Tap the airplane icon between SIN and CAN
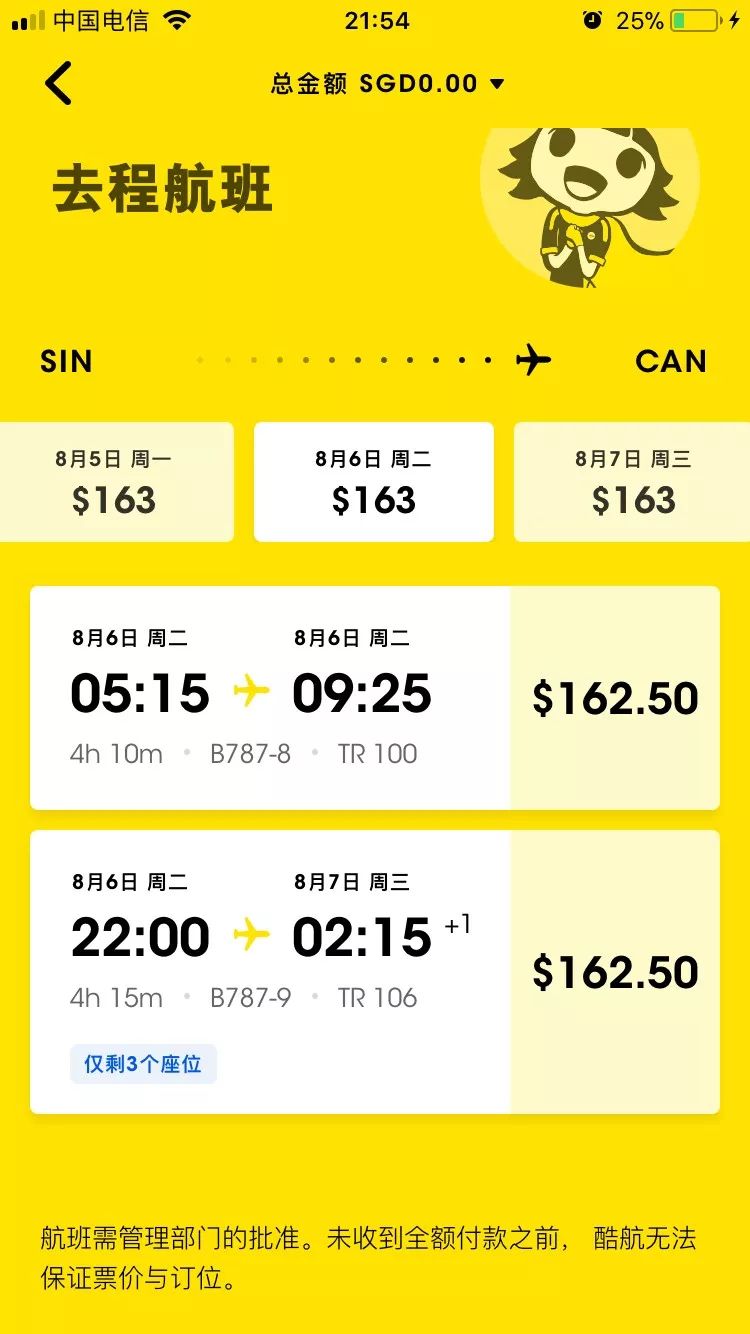The width and height of the screenshot is (750, 1334). click(x=533, y=360)
